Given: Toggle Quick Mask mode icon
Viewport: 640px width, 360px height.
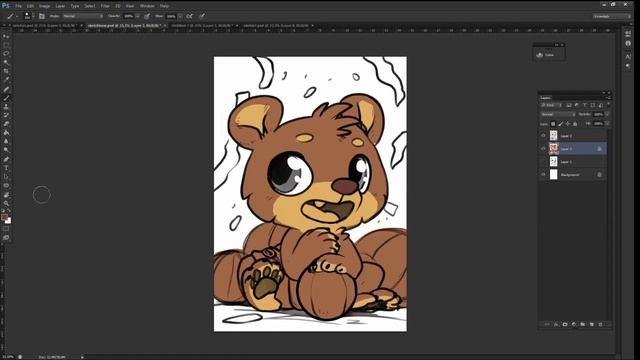Looking at the screenshot, I should point(6,229).
